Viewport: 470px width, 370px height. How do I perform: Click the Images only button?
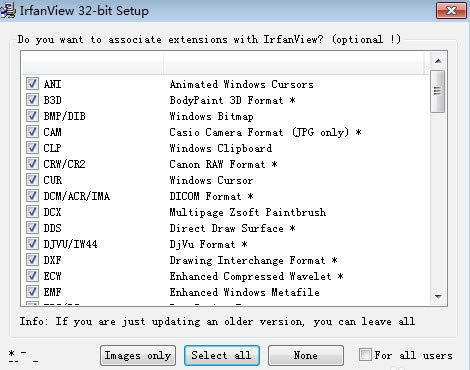pos(138,355)
